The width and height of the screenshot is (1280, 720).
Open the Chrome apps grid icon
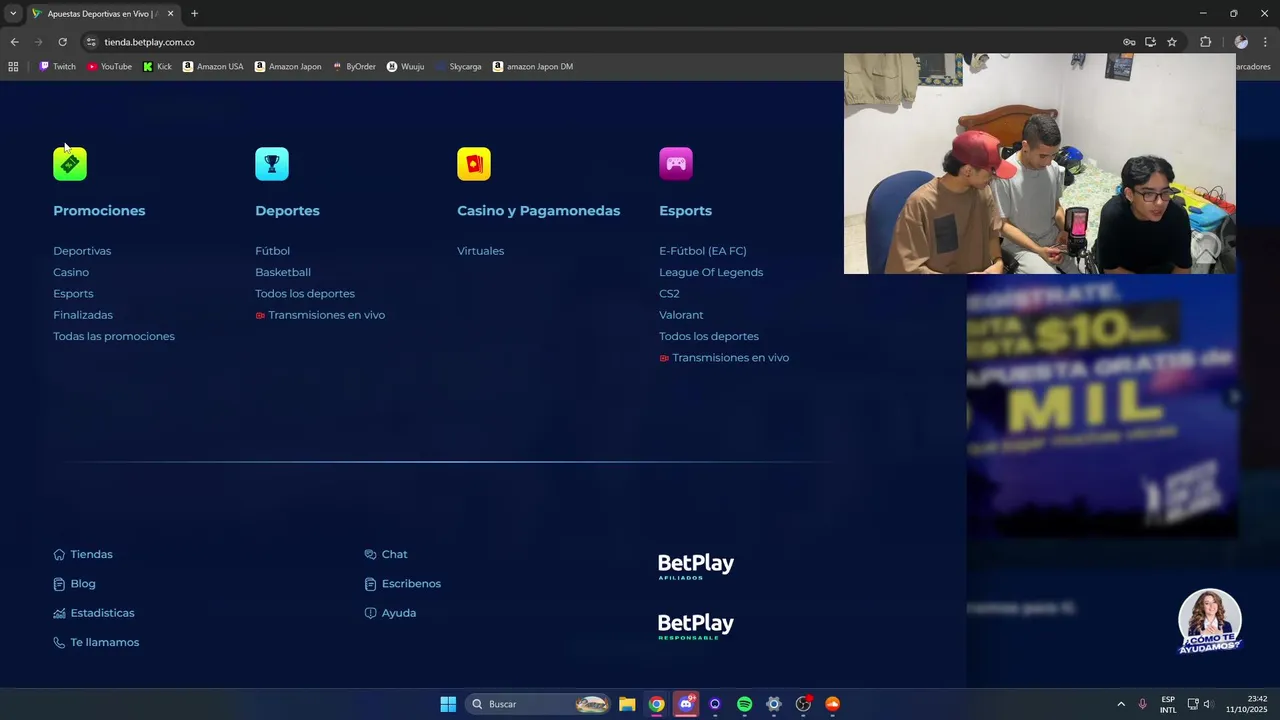[x=13, y=67]
